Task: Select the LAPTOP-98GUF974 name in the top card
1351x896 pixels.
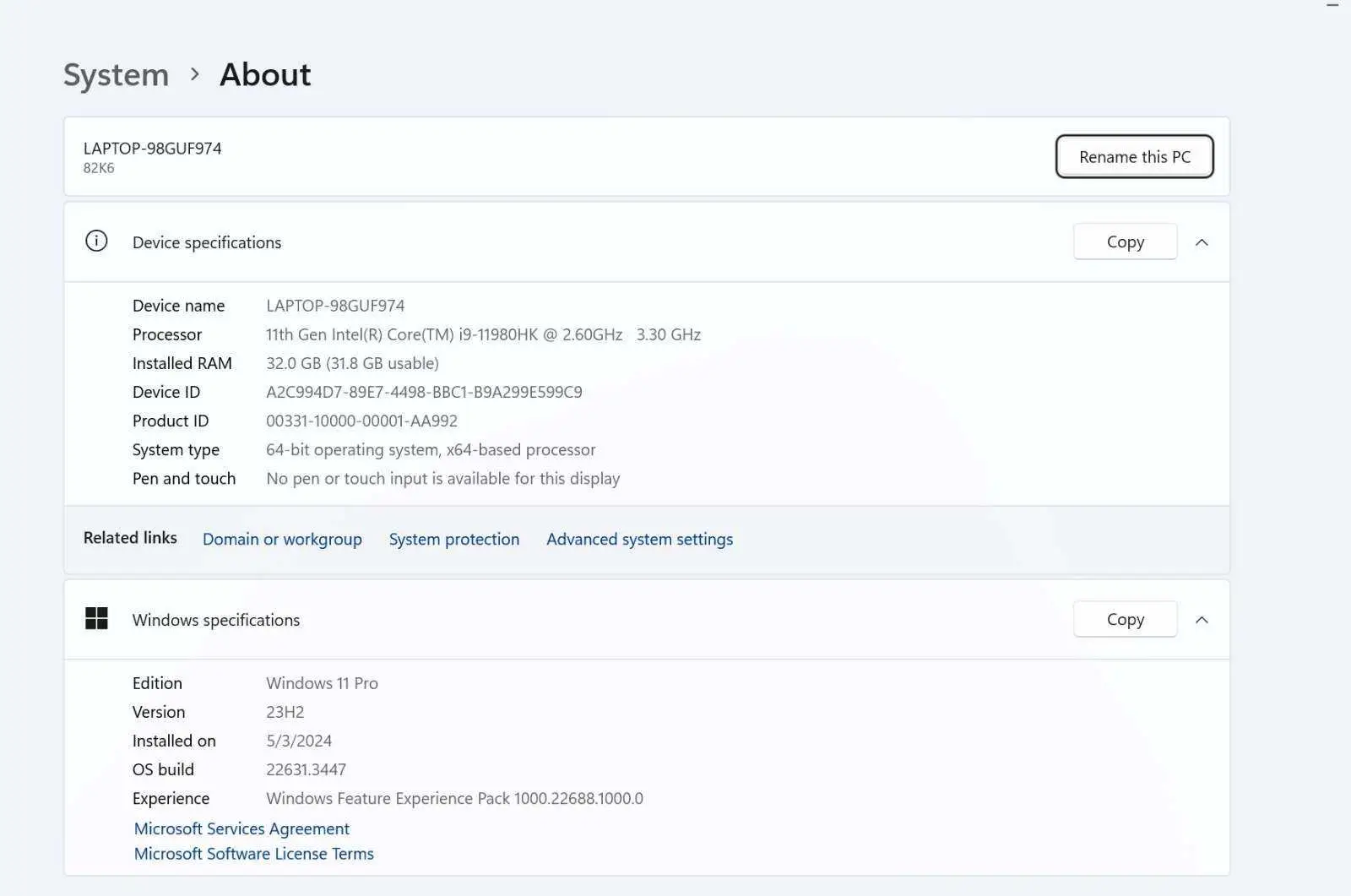Action: (152, 149)
